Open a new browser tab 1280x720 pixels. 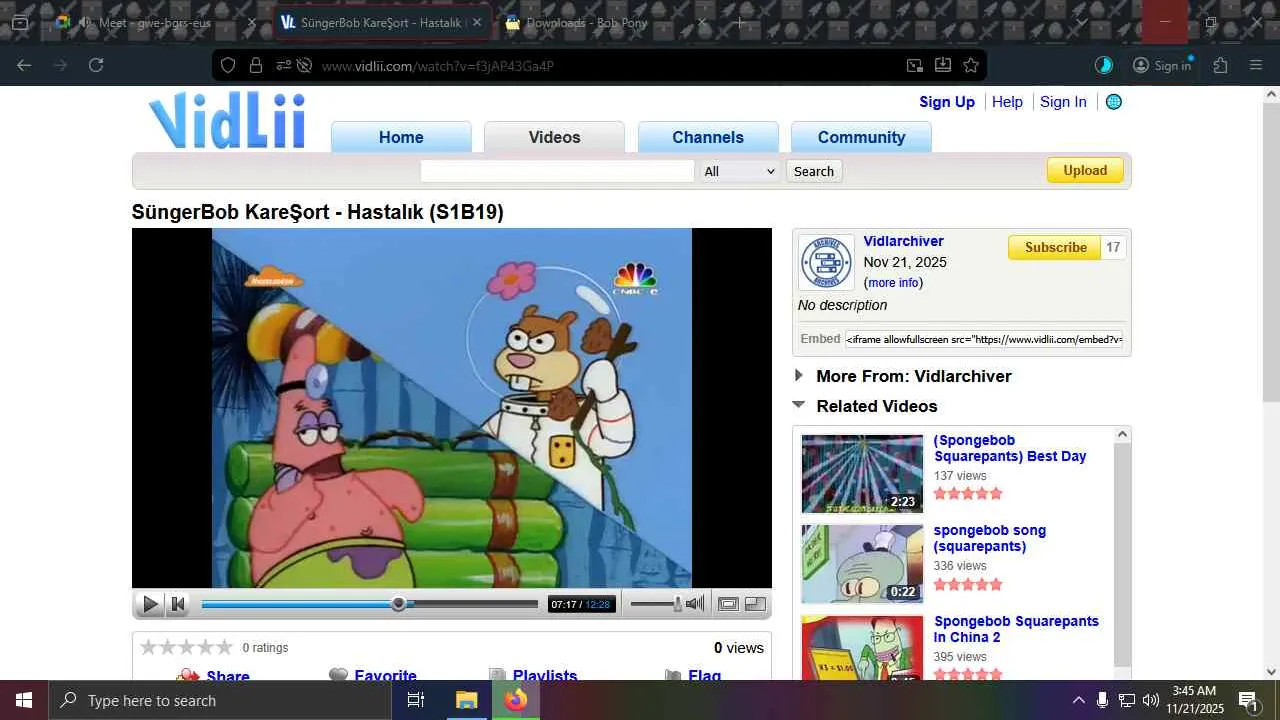740,22
